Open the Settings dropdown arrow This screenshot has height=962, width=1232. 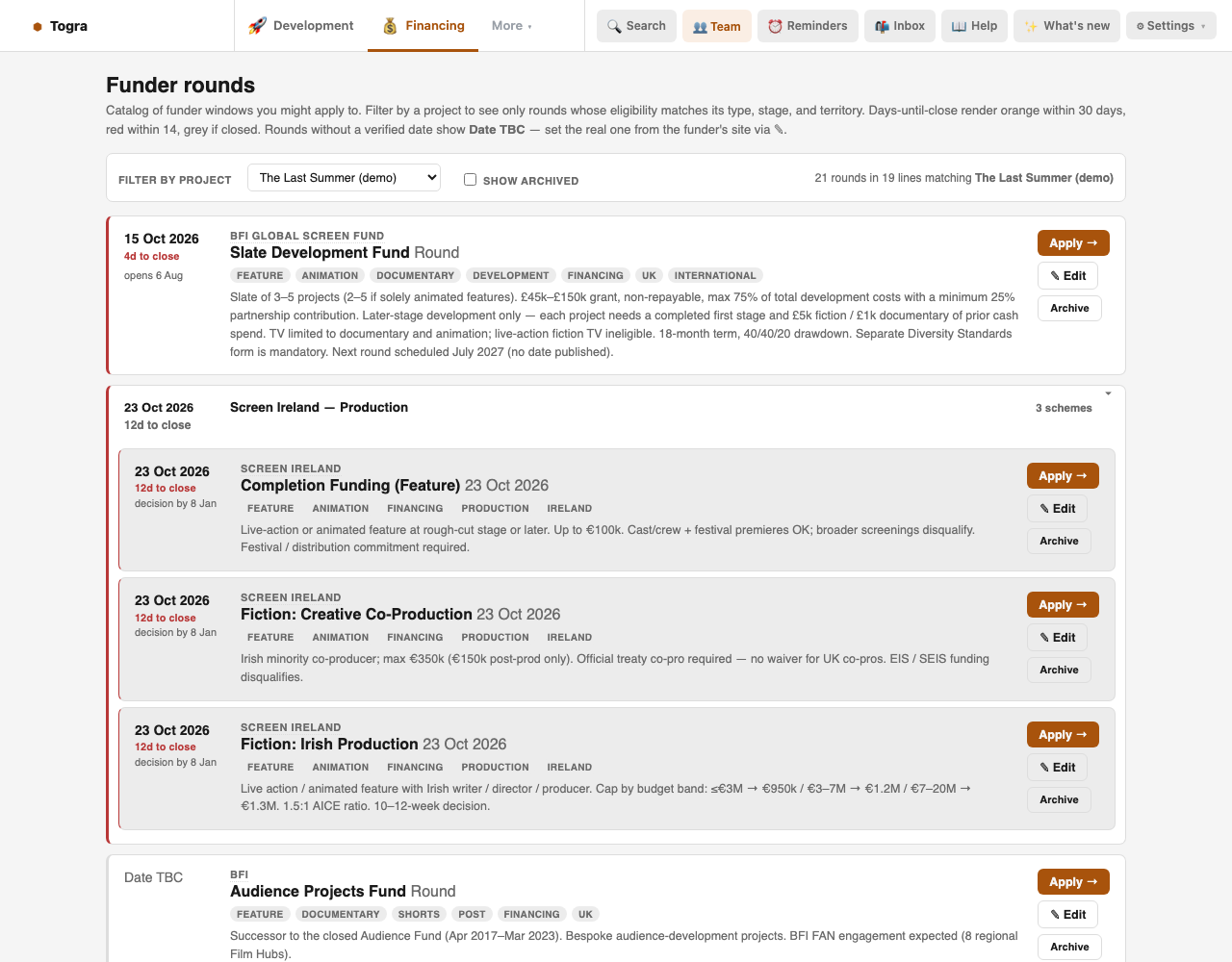click(x=1203, y=27)
